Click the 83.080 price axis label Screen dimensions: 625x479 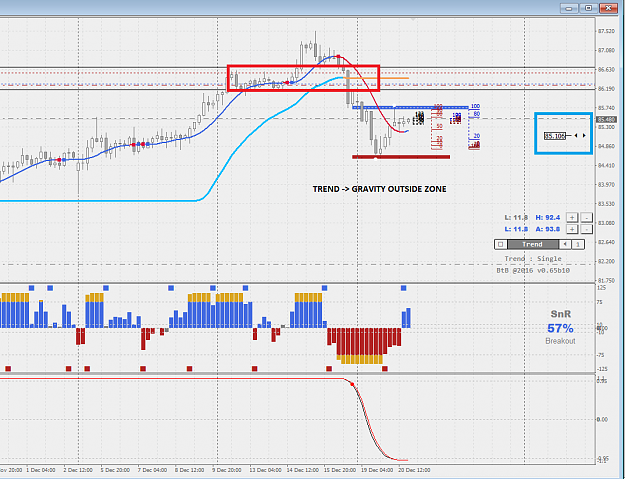pos(606,223)
